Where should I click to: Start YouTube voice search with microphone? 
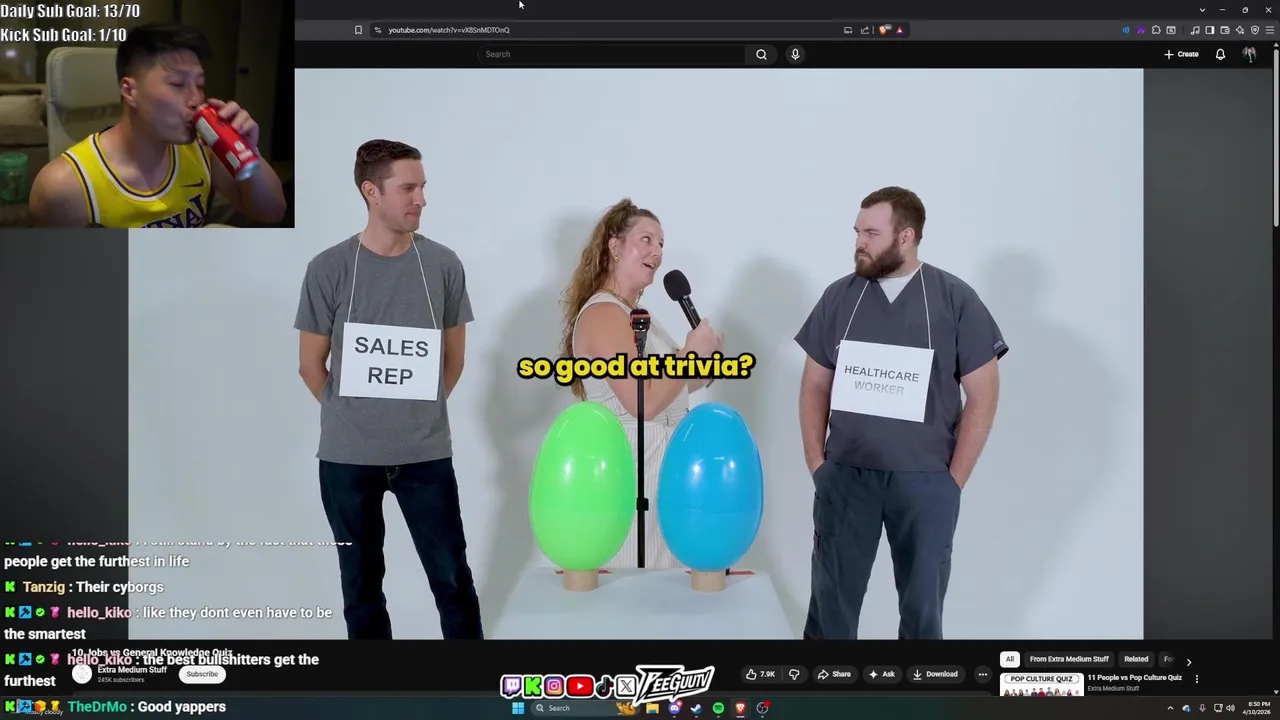795,54
